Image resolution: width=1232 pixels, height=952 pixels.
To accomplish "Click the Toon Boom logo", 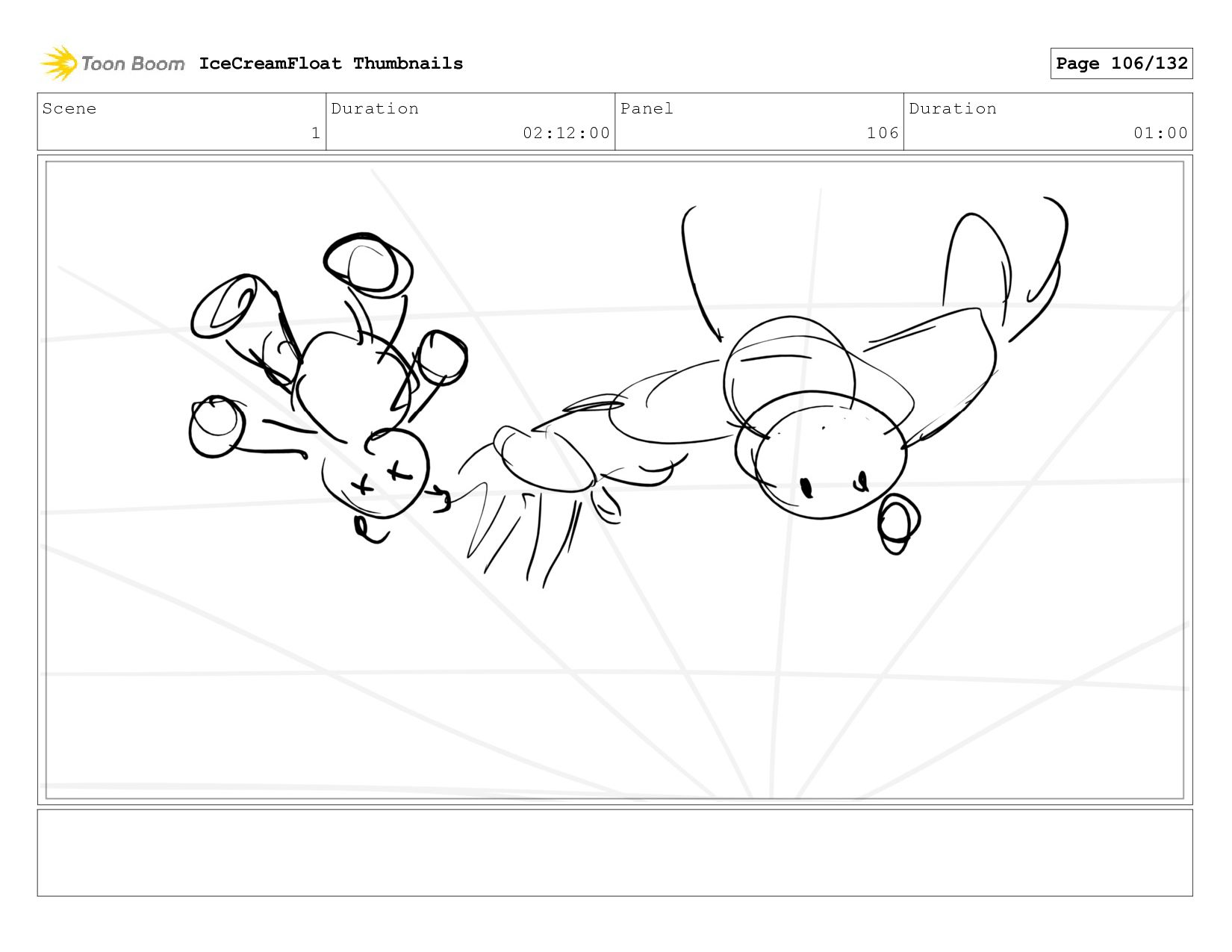I will [112, 63].
